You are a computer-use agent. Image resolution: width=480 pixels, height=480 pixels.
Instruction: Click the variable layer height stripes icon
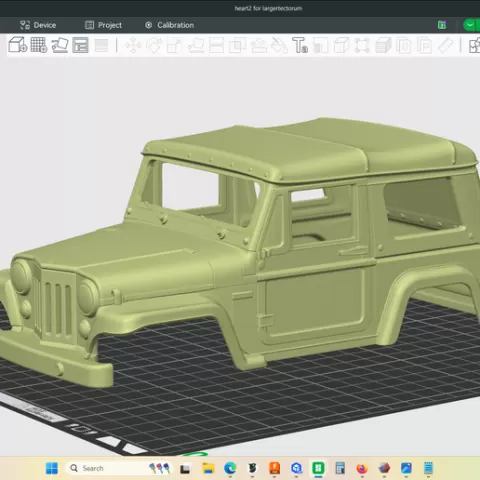click(x=101, y=45)
